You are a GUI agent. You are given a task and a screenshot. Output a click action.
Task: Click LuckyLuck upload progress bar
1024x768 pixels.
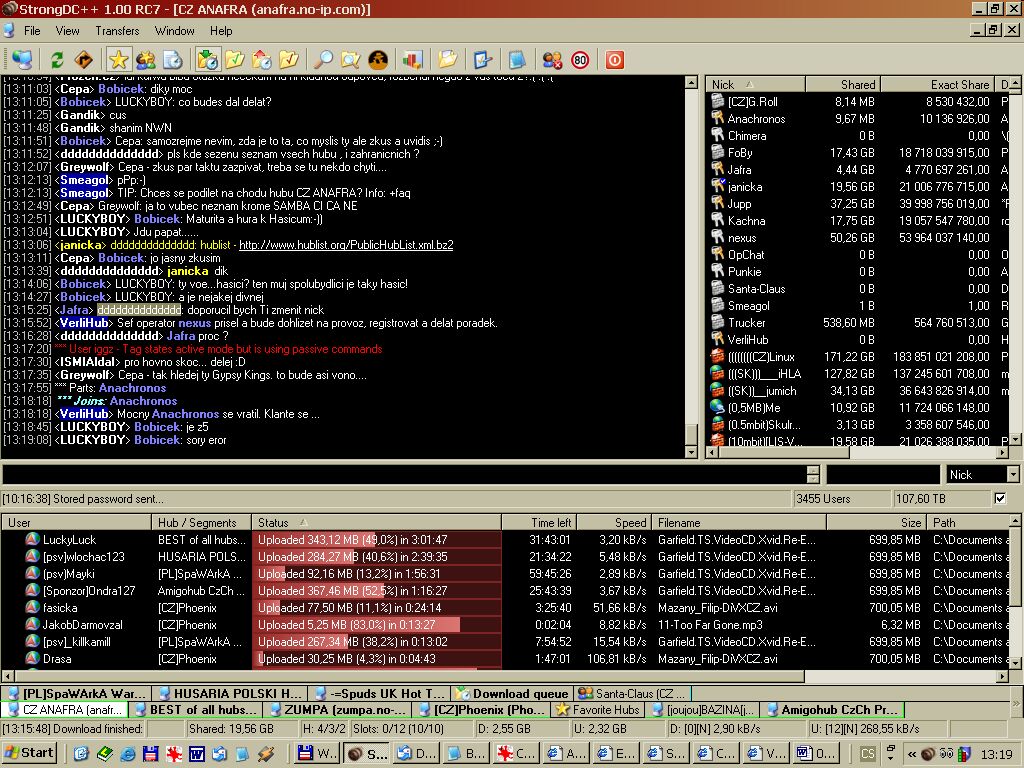(x=376, y=540)
